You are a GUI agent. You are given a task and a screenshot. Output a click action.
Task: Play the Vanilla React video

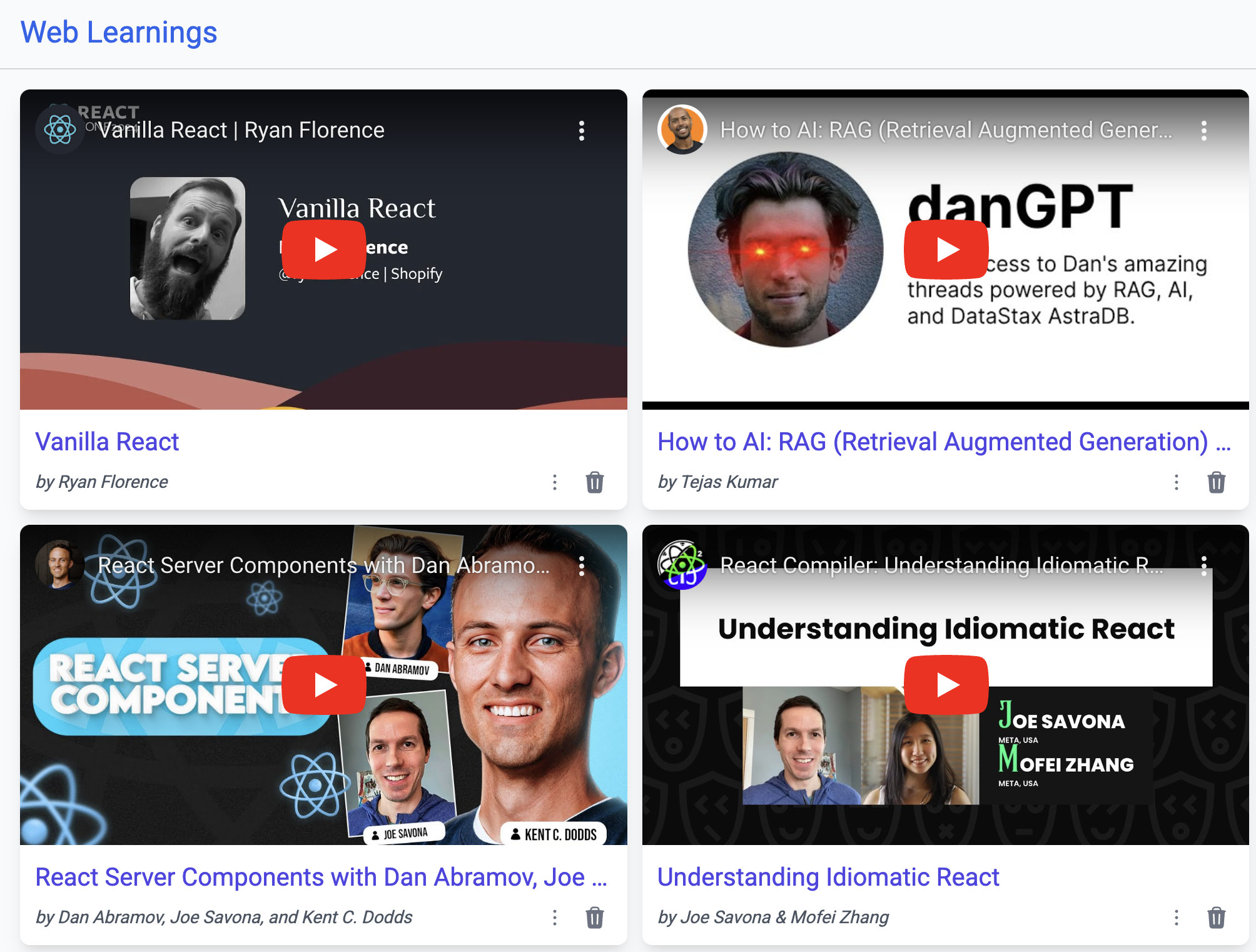click(323, 250)
